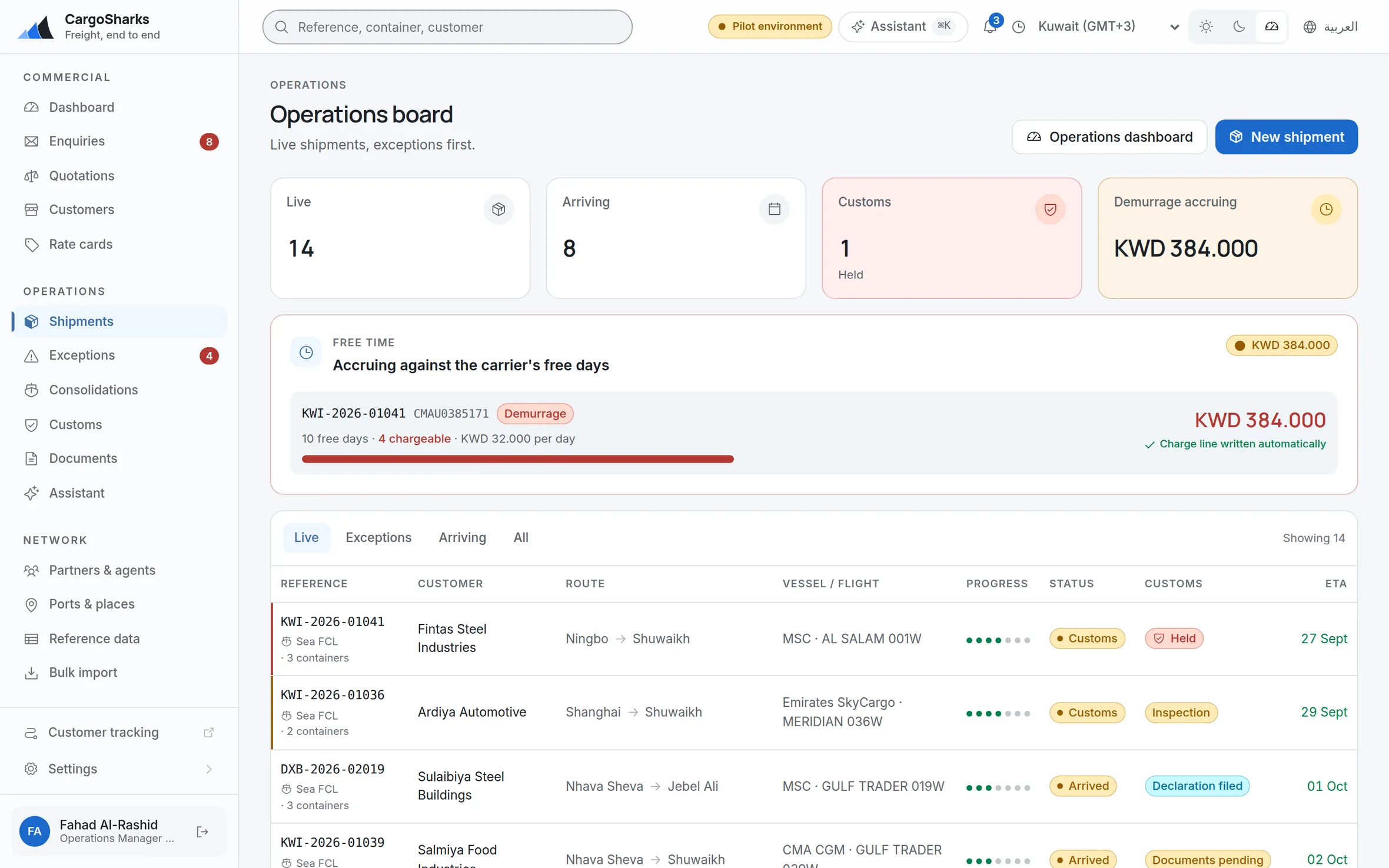Click the Consolidations icon in sidebar
Viewport: 1389px width, 868px height.
point(32,390)
